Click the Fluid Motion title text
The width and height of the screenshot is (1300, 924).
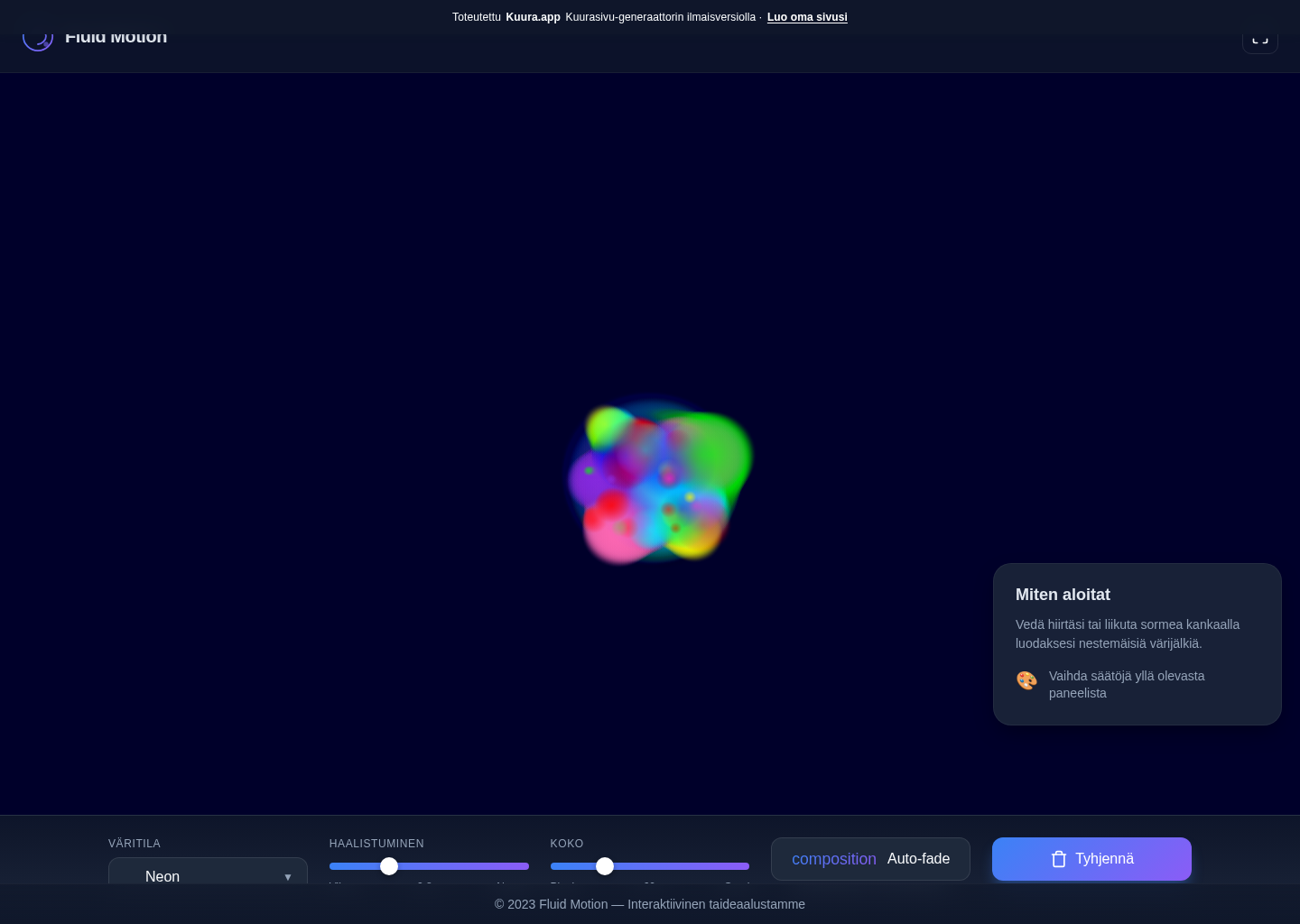click(116, 40)
